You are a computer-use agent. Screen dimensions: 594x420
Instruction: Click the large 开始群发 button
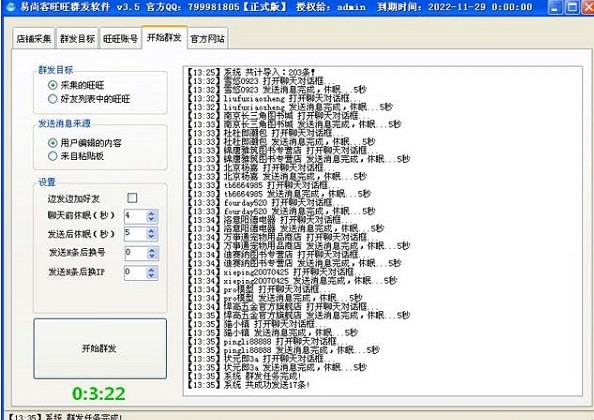pyautogui.click(x=100, y=348)
